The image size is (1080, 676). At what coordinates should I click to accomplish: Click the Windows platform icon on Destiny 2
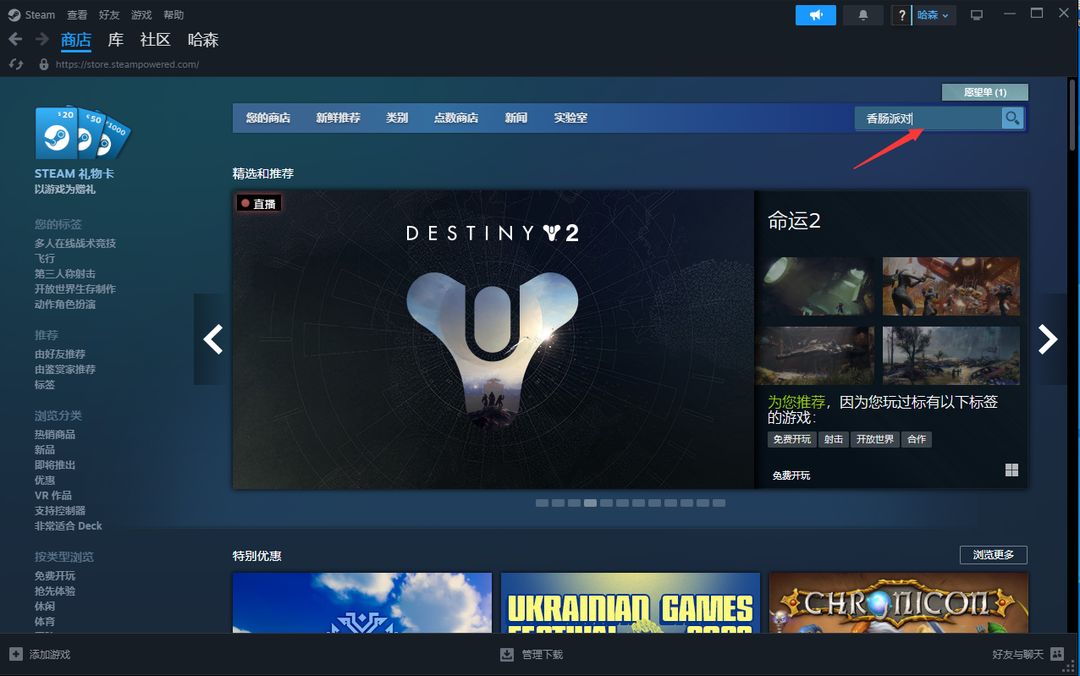coord(1011,470)
